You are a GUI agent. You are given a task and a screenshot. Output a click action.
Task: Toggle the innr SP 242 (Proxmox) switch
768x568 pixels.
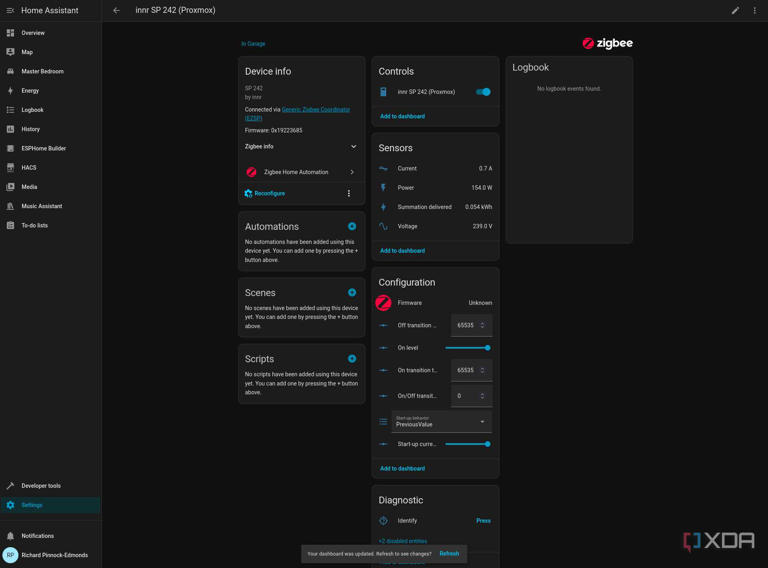coord(483,92)
